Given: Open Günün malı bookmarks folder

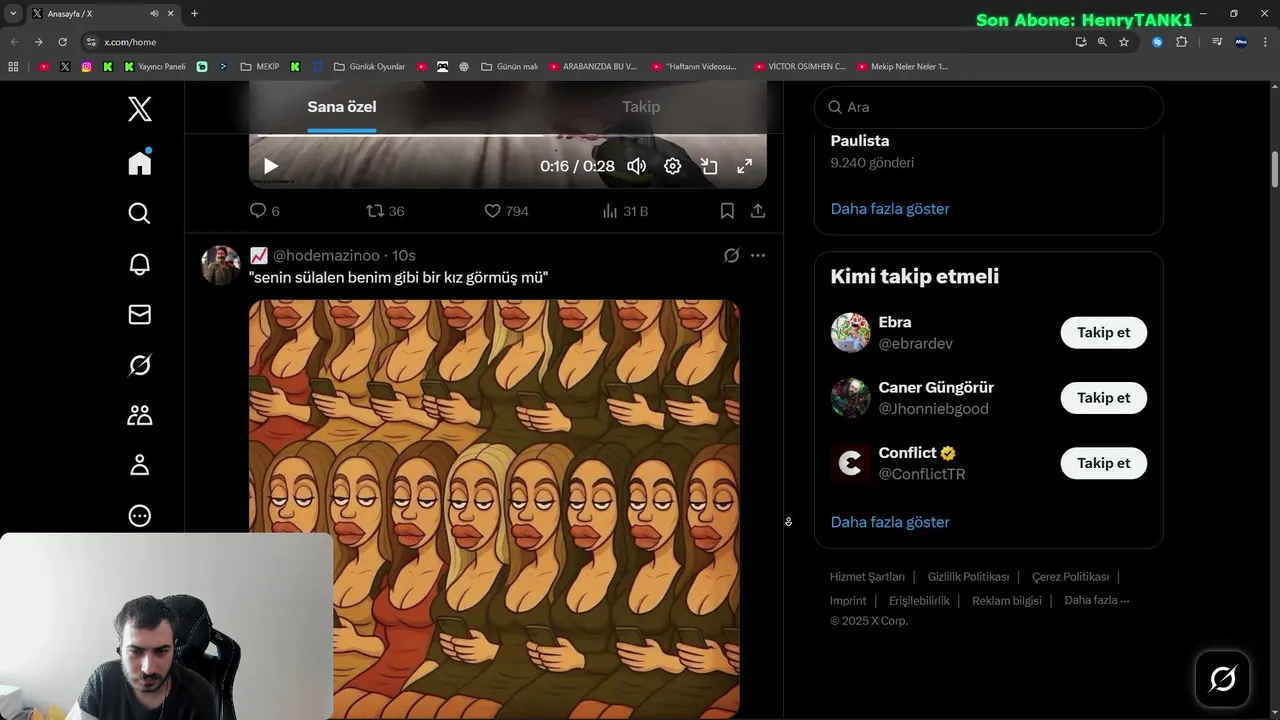Looking at the screenshot, I should click(x=509, y=67).
